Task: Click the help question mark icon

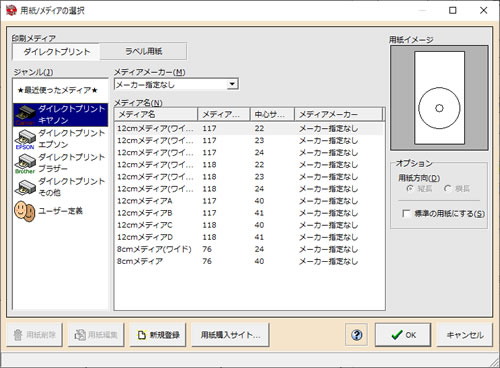Action: pos(357,335)
